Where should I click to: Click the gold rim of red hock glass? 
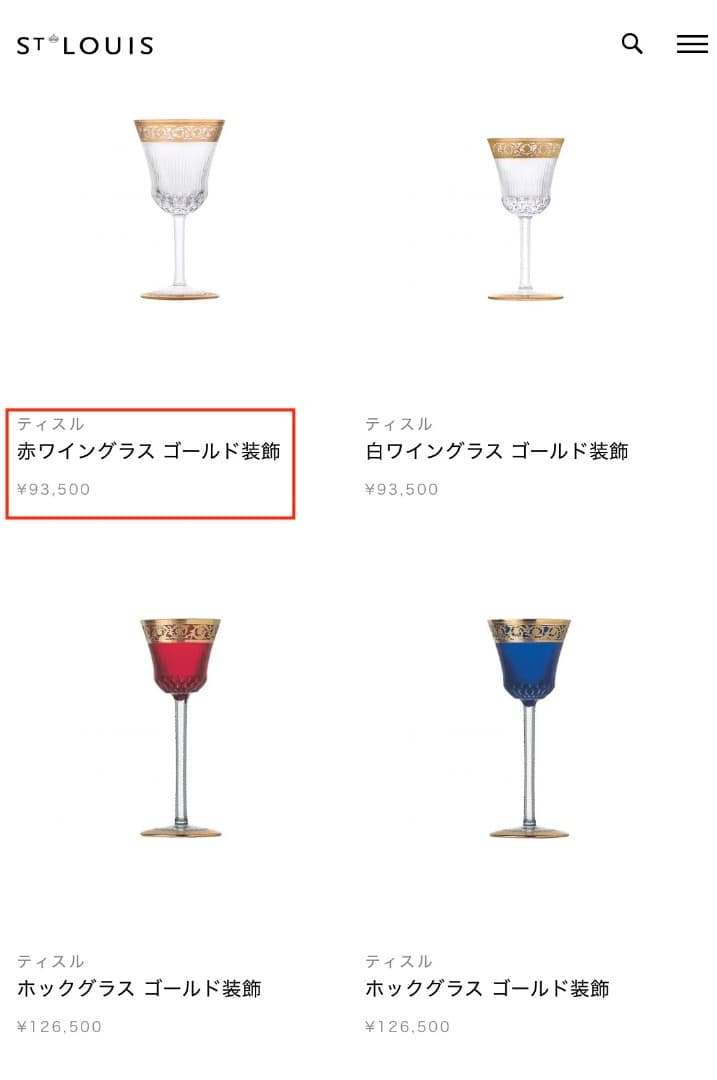click(x=180, y=630)
